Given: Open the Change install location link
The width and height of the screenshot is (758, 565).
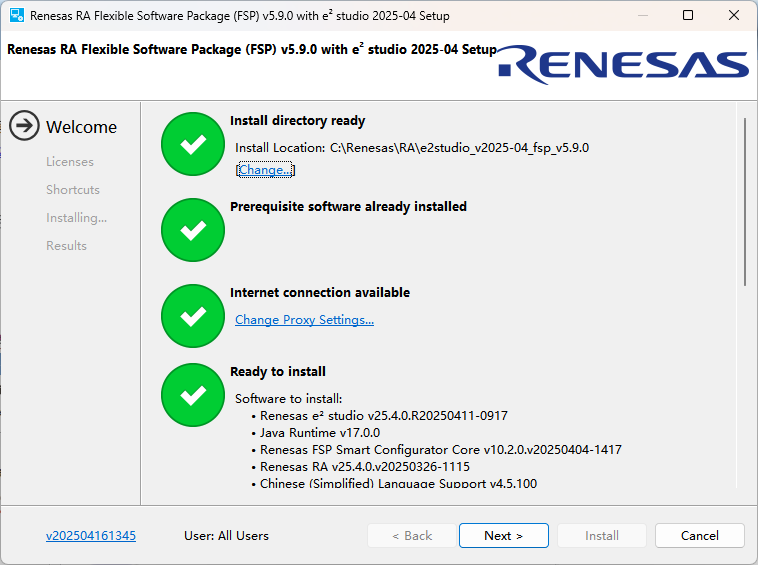Looking at the screenshot, I should pyautogui.click(x=265, y=170).
